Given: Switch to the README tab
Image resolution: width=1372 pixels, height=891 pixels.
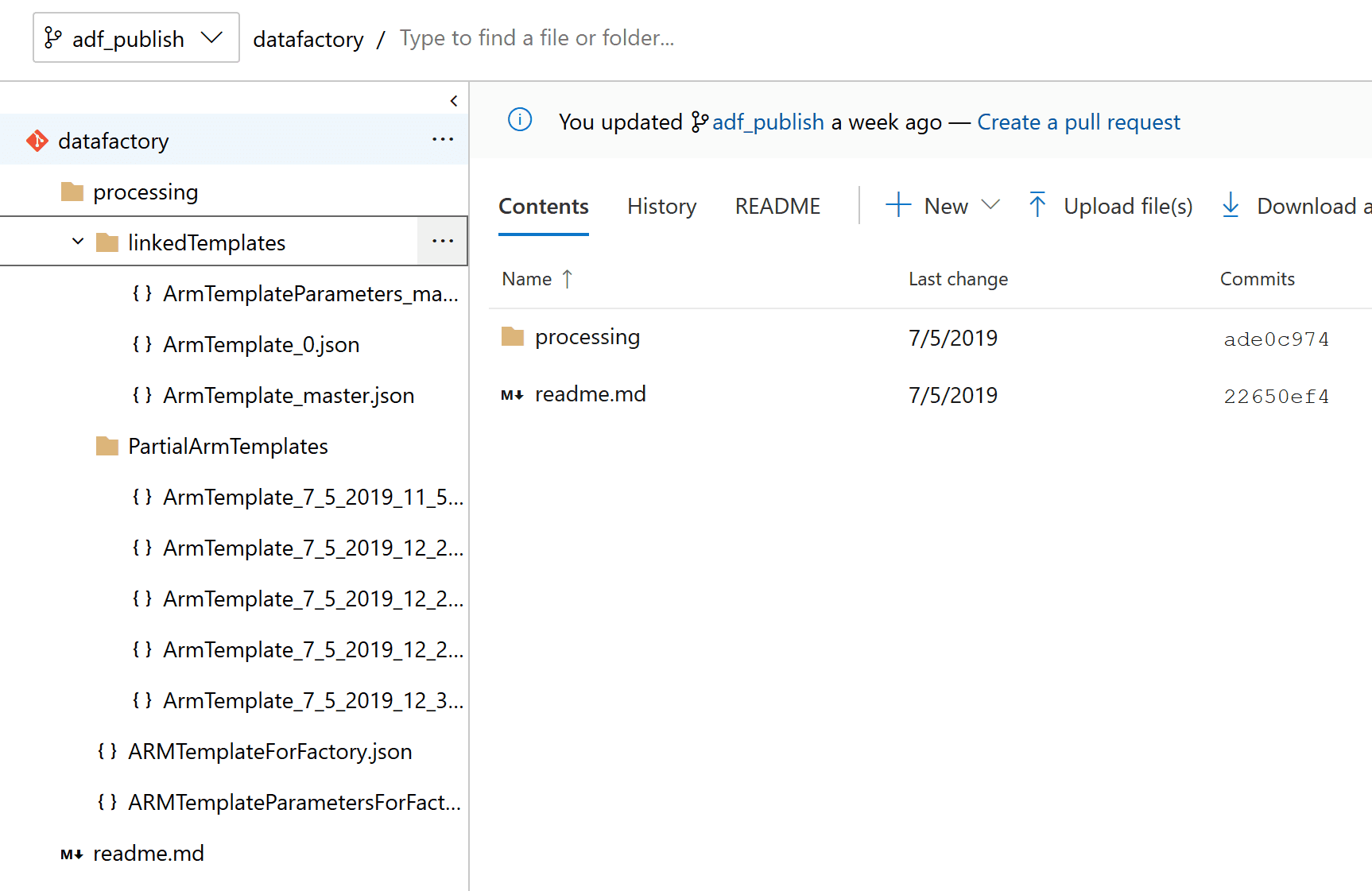Looking at the screenshot, I should point(777,206).
